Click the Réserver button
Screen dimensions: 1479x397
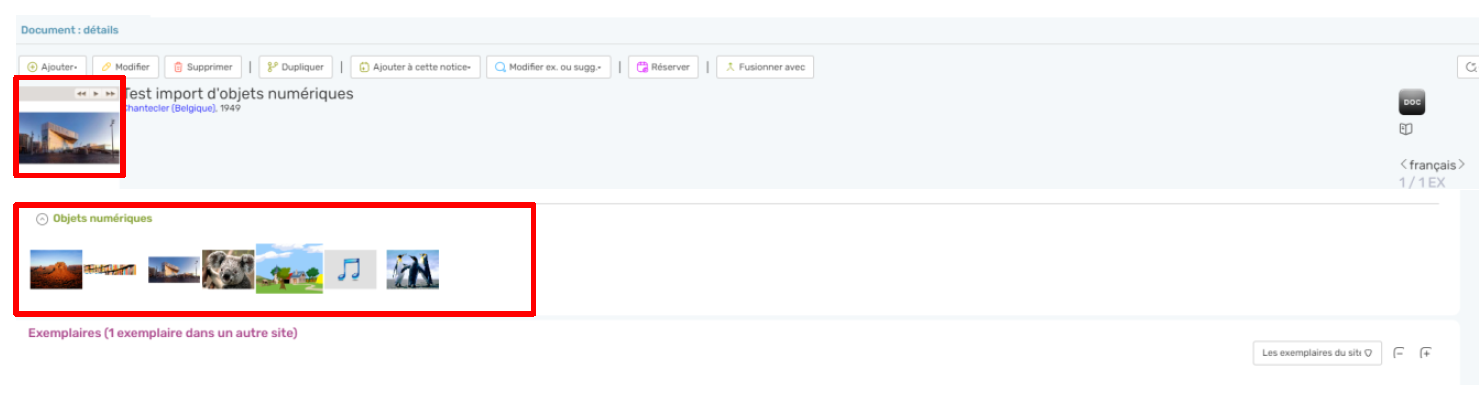coord(663,67)
